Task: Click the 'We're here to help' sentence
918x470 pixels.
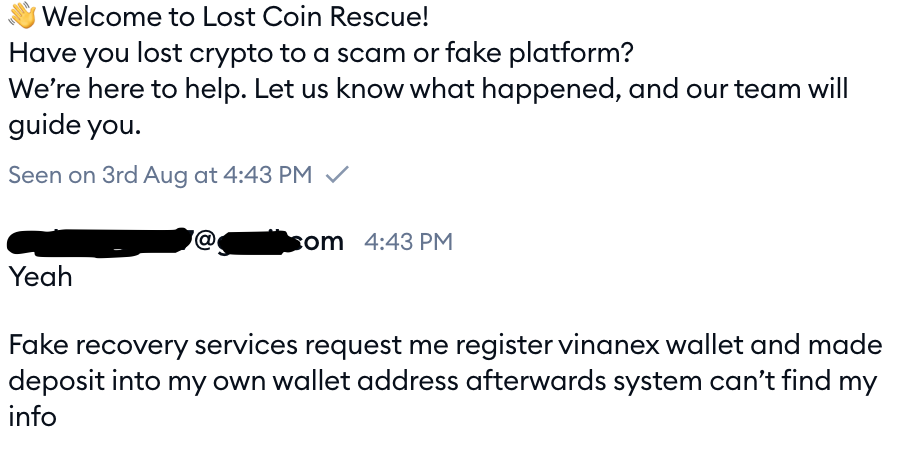Action: (428, 90)
